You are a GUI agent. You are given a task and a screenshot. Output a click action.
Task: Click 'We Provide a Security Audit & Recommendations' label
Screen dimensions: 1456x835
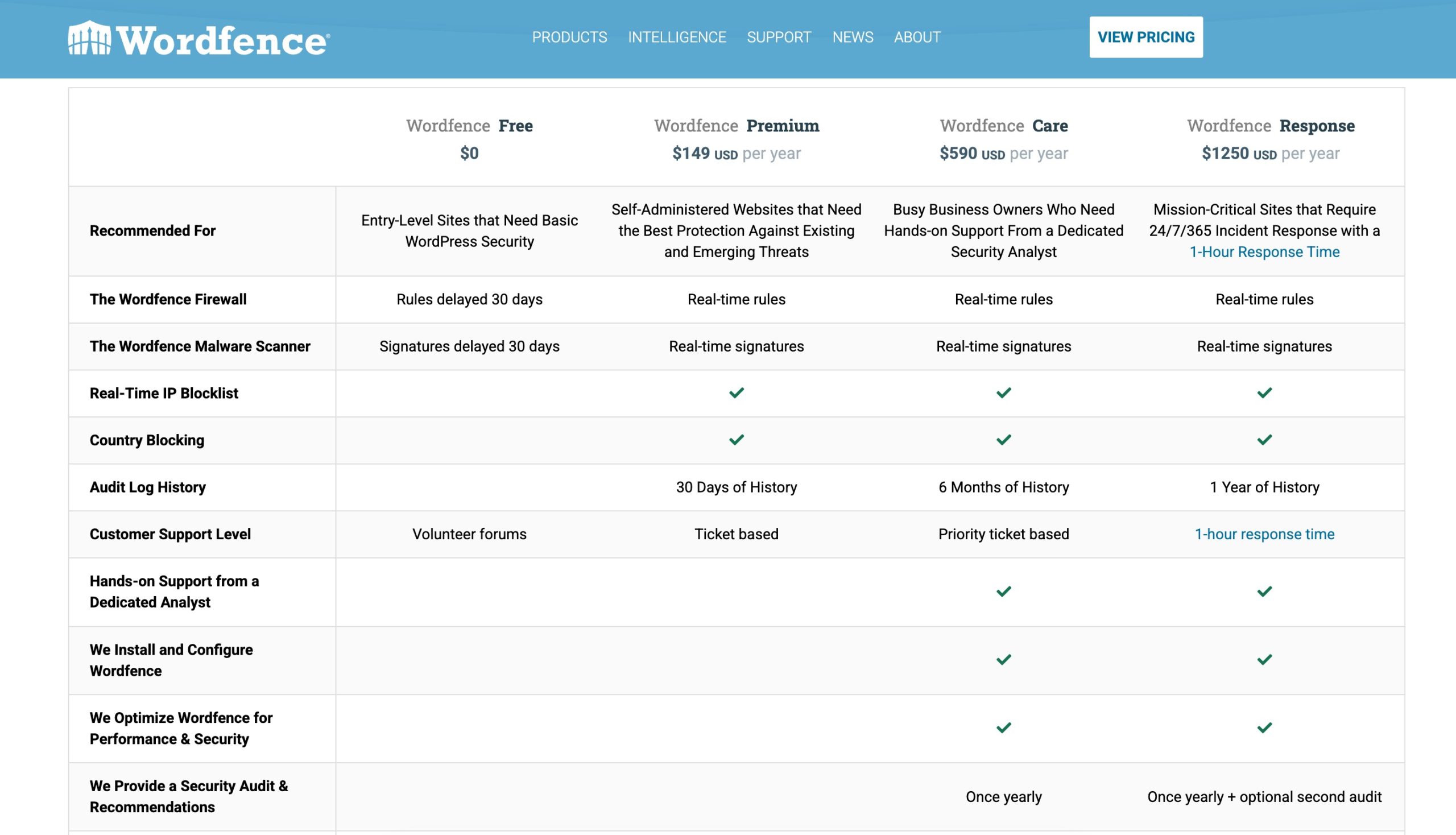click(189, 796)
